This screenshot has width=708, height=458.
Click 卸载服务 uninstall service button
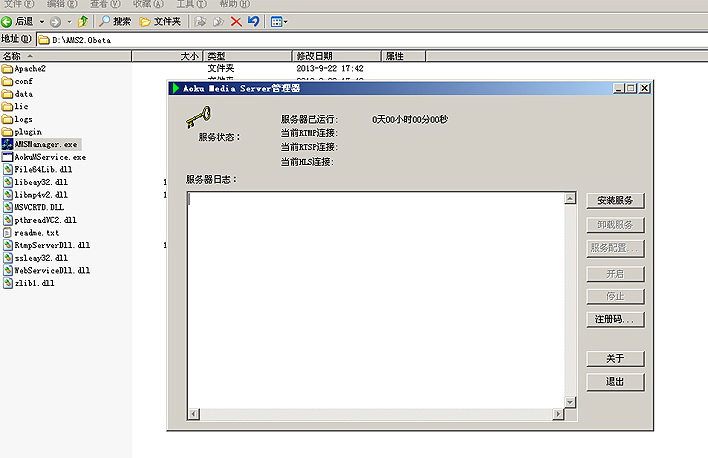[x=615, y=224]
